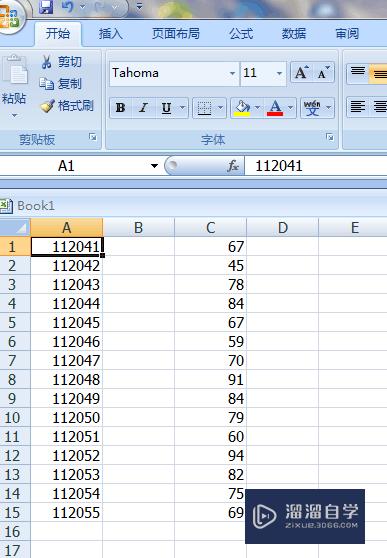The width and height of the screenshot is (387, 558).
Task: Expand the font size dropdown
Action: pos(279,73)
